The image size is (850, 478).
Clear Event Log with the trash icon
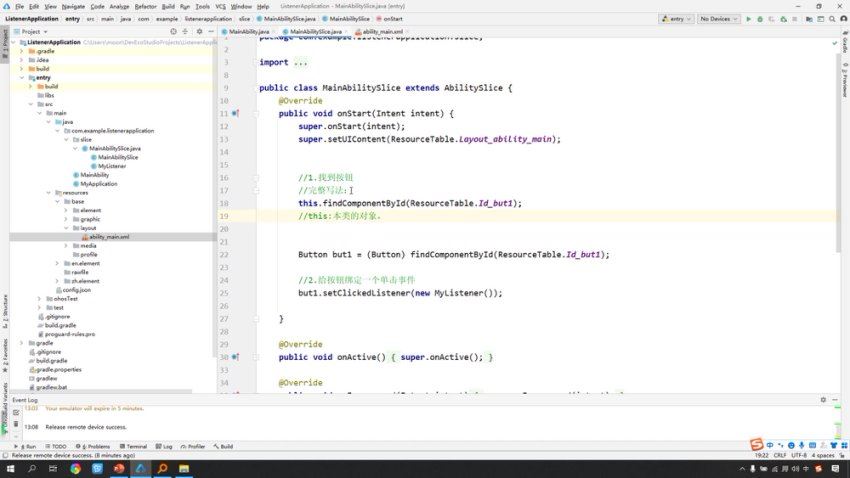click(x=16, y=423)
